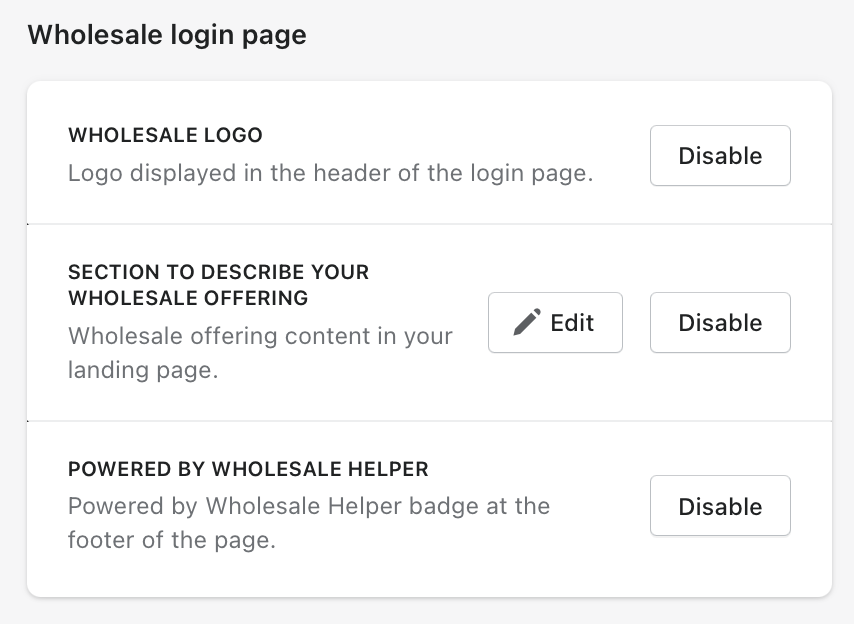Click divider below the Wholesale Logo row
The image size is (854, 624).
click(429, 224)
